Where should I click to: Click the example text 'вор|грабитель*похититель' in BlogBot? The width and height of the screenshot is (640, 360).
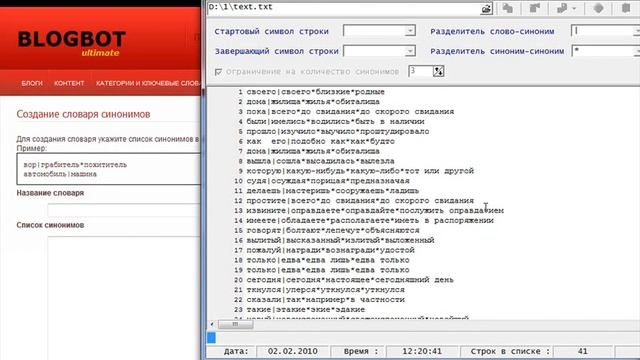point(75,165)
